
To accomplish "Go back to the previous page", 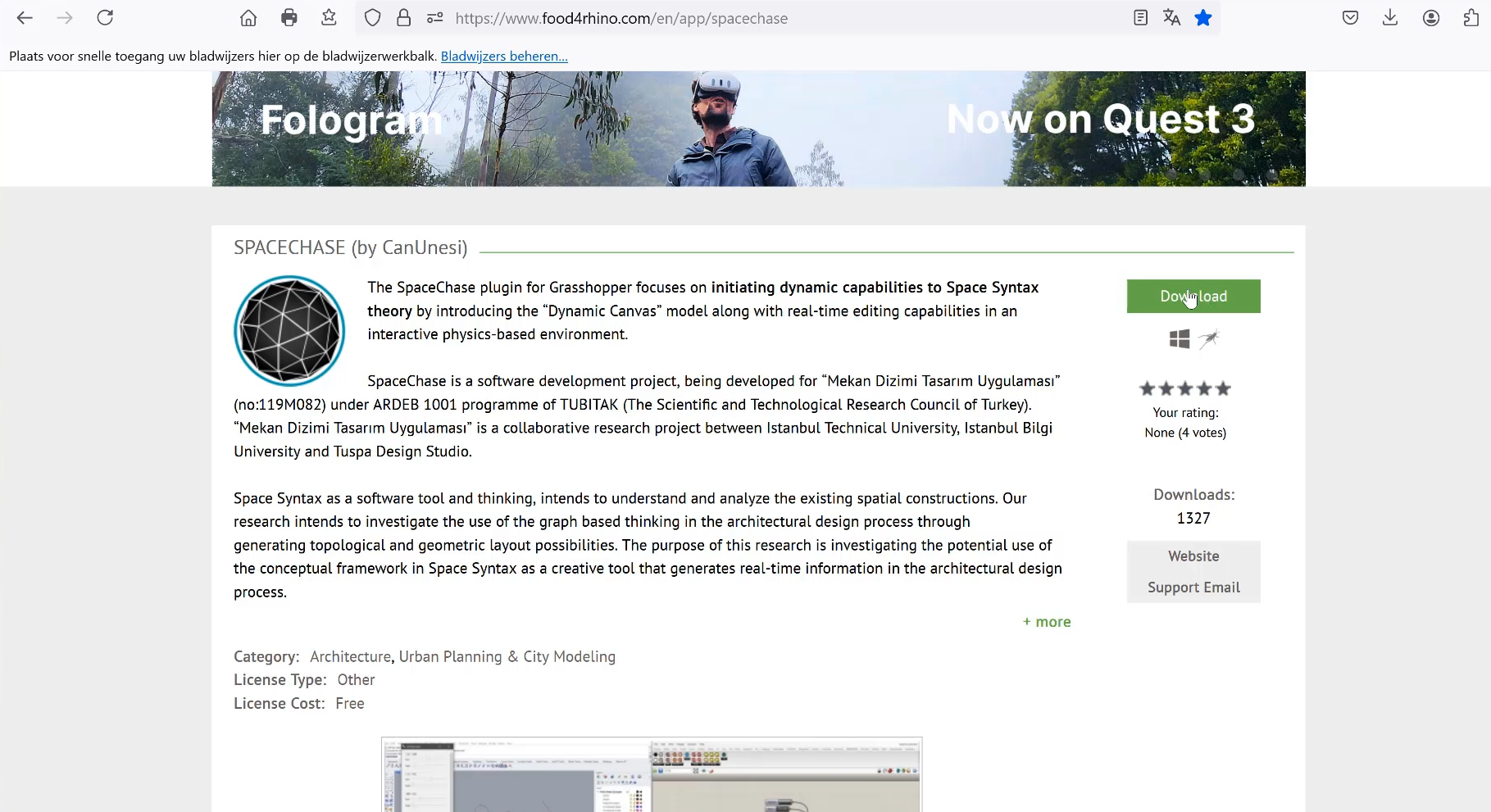I will point(25,18).
